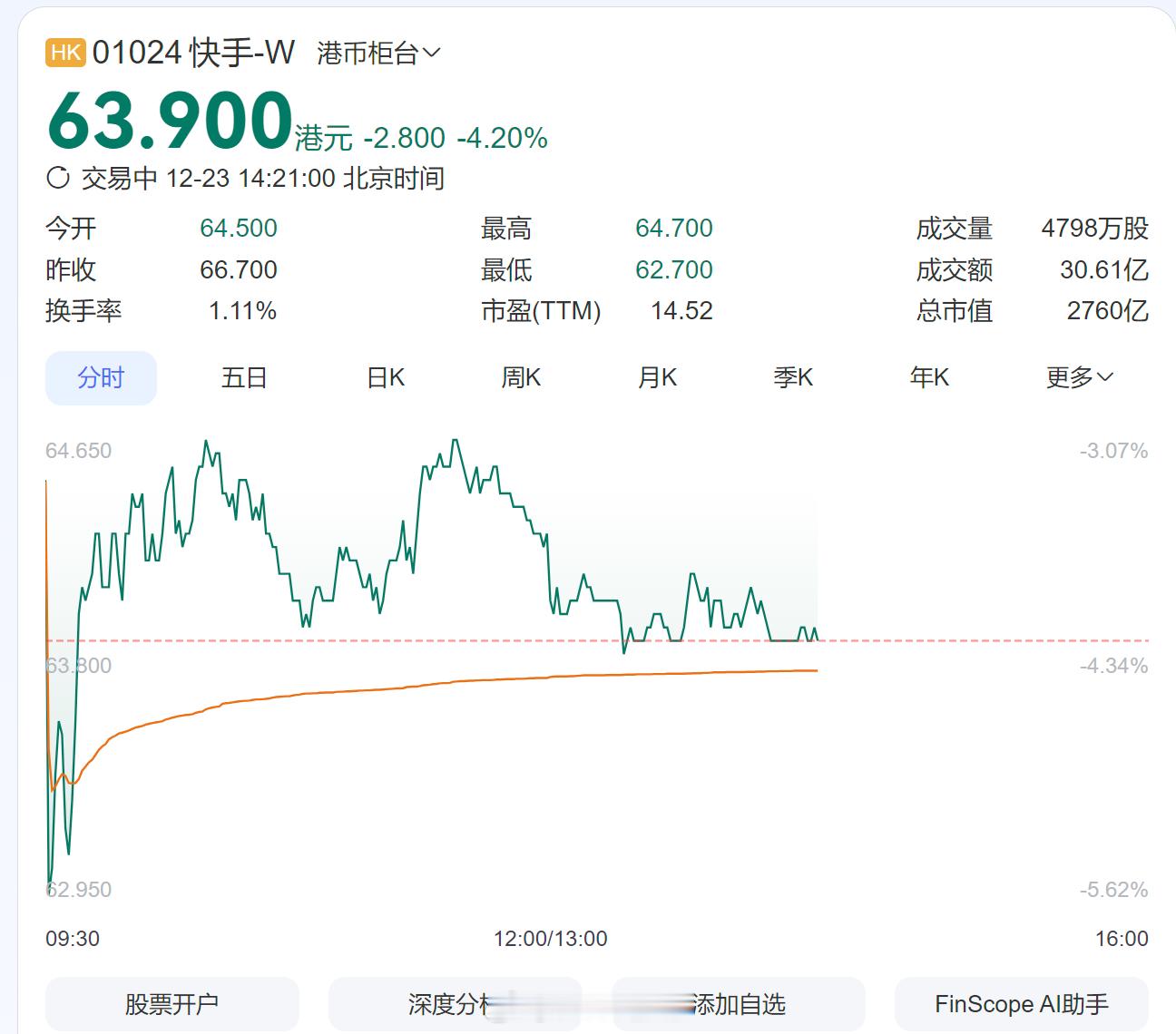The width and height of the screenshot is (1176, 1034).
Task: Expand the 港币柜台 currency dropdown
Action: 378,54
